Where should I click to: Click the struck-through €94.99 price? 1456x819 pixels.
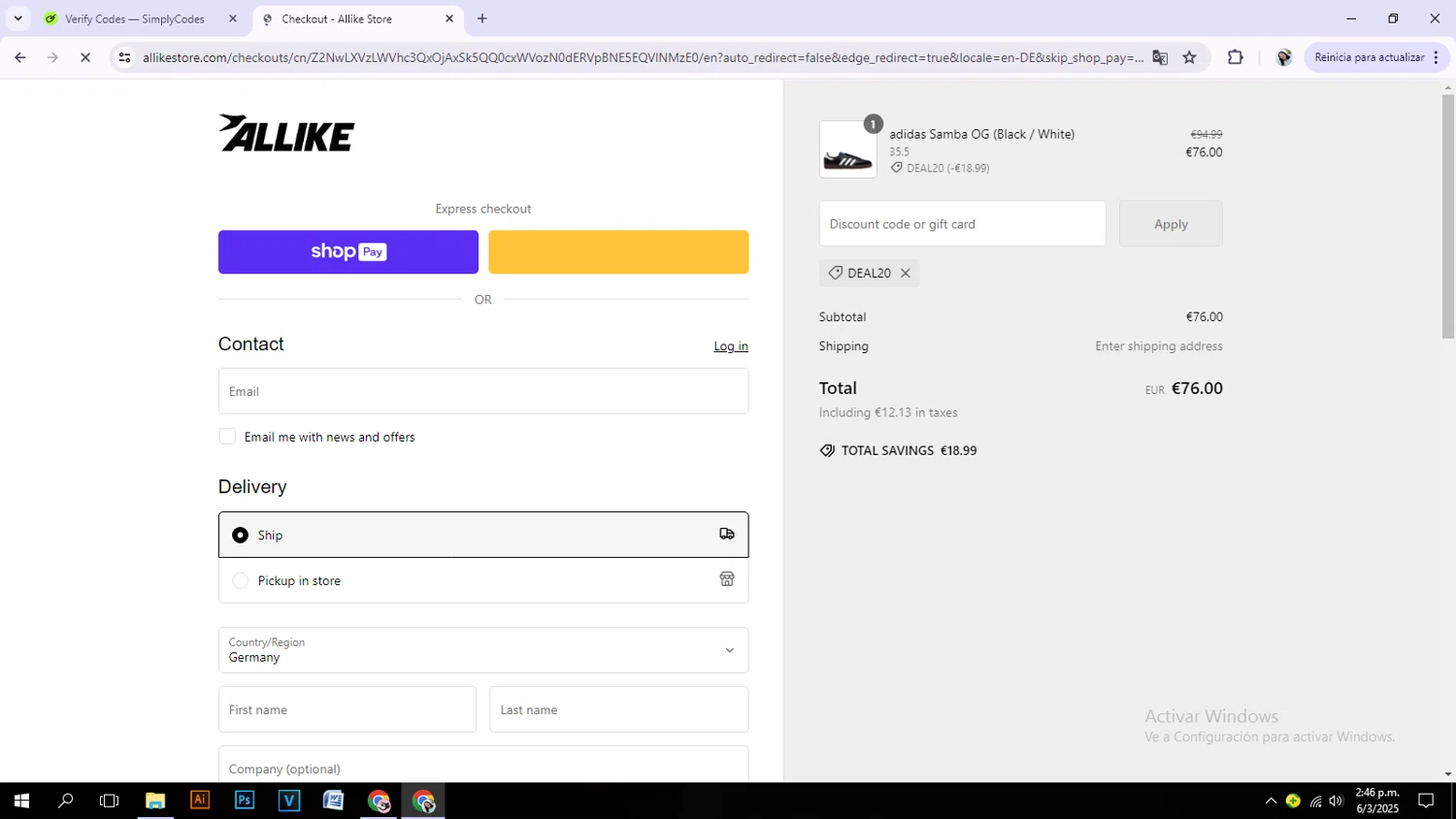[1207, 135]
